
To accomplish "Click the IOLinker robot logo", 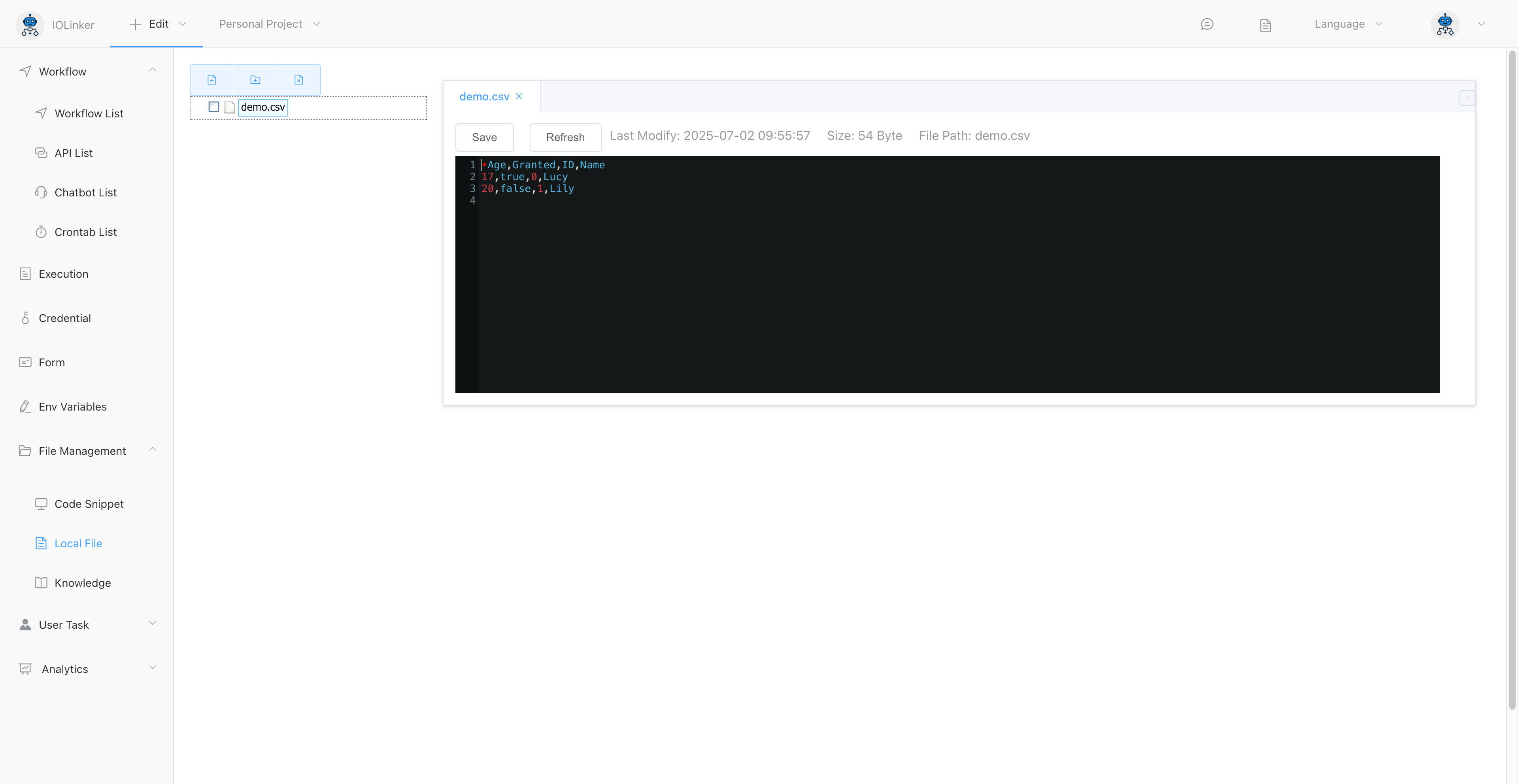I will [30, 24].
